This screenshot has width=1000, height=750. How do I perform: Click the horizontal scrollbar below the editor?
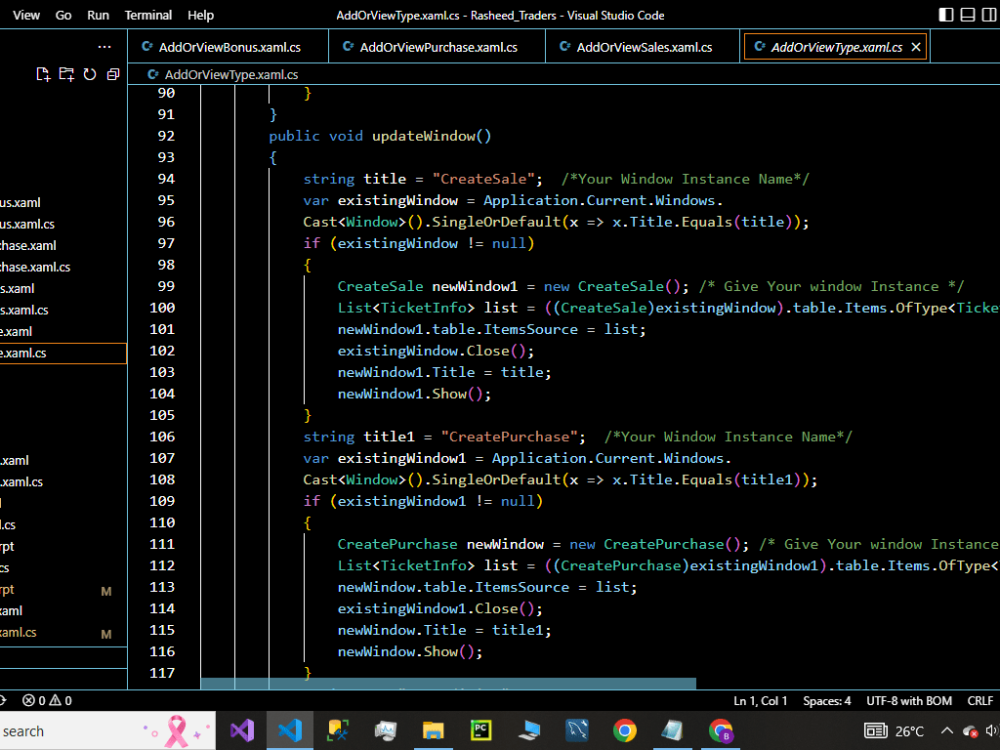448,684
